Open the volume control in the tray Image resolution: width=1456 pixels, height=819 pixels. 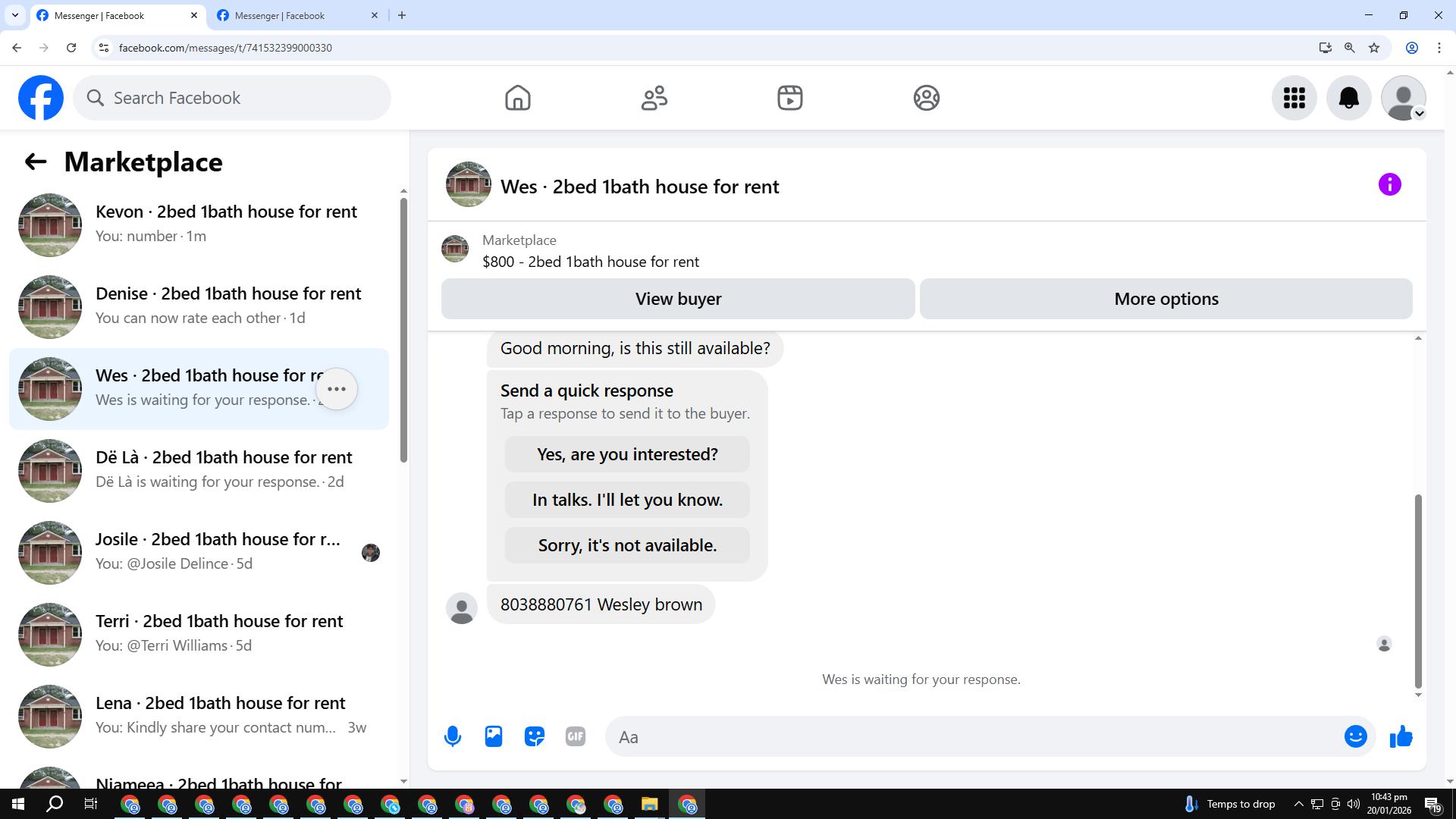coord(1354,804)
